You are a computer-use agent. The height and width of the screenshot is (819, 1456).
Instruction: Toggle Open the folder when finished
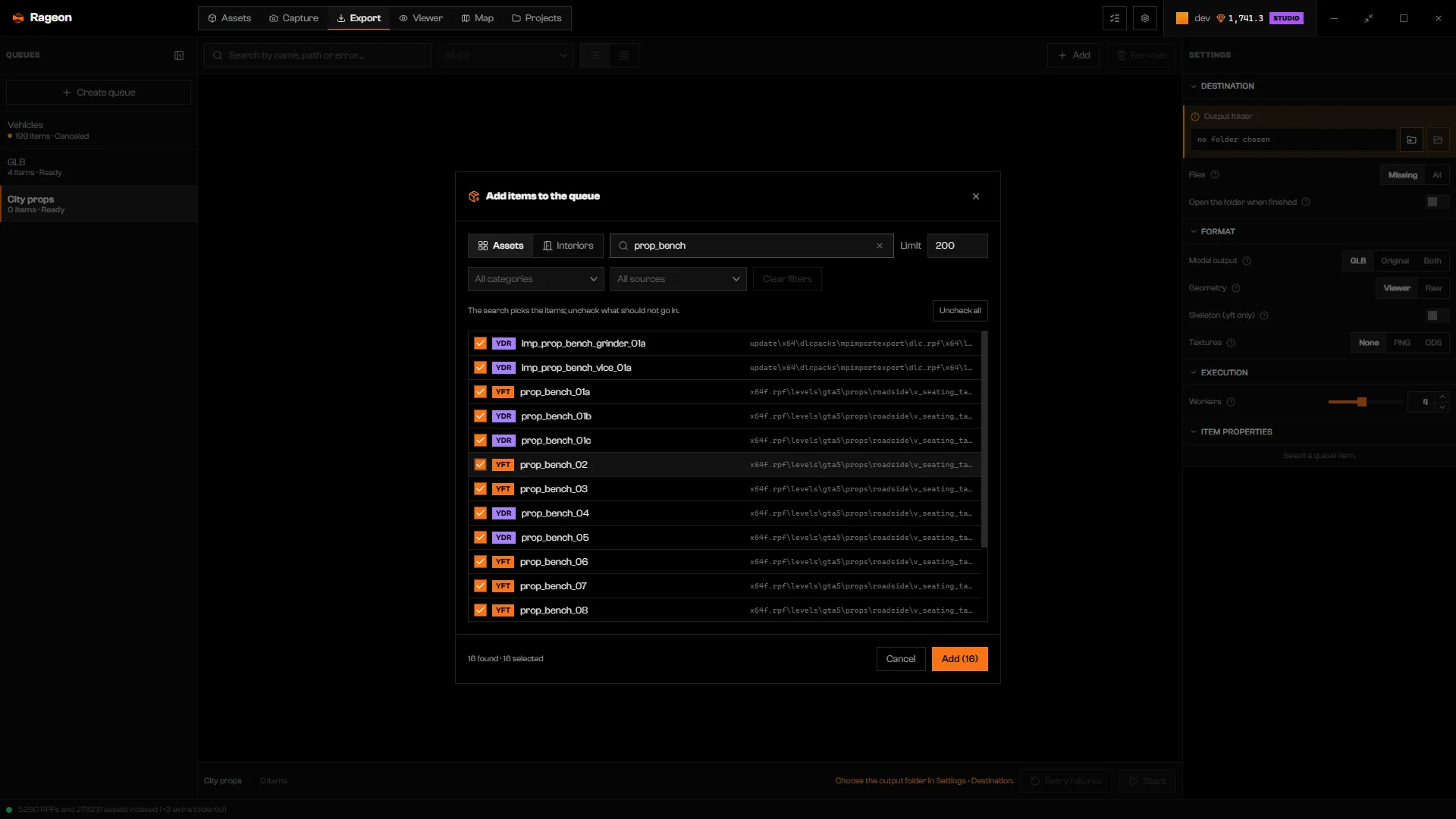(x=1437, y=202)
